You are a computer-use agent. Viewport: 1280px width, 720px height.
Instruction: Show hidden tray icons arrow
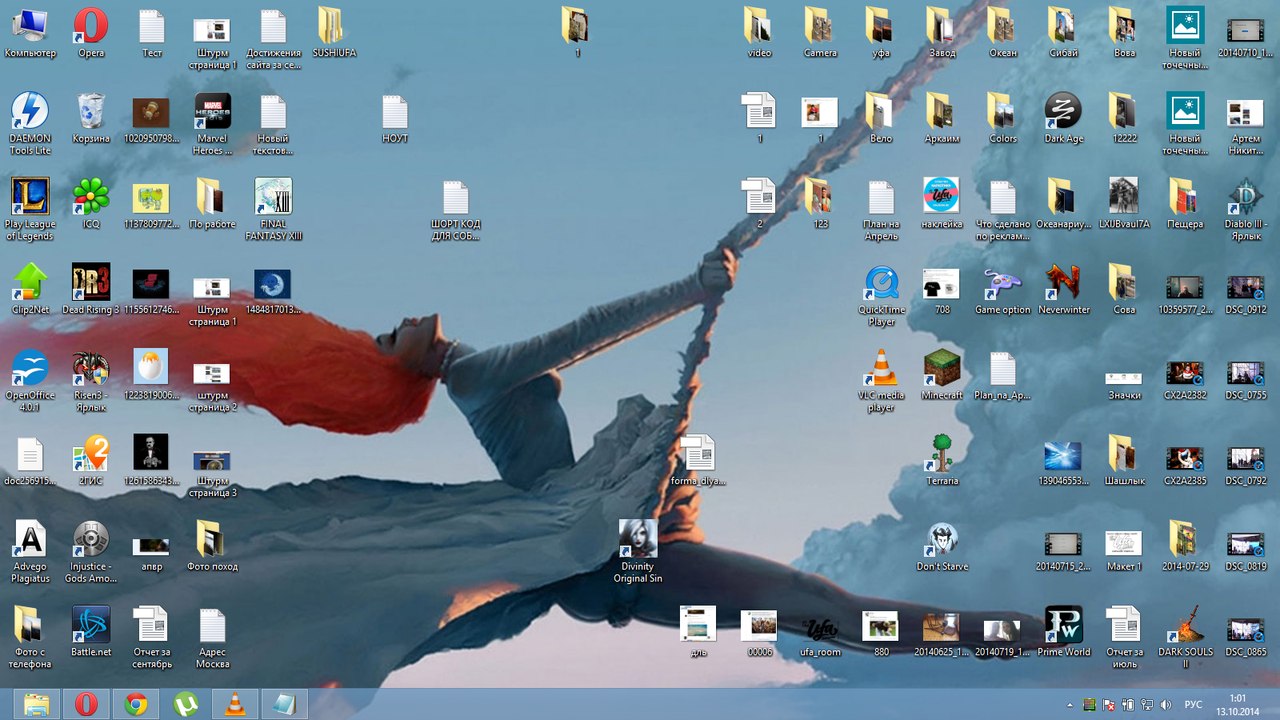pos(1070,705)
